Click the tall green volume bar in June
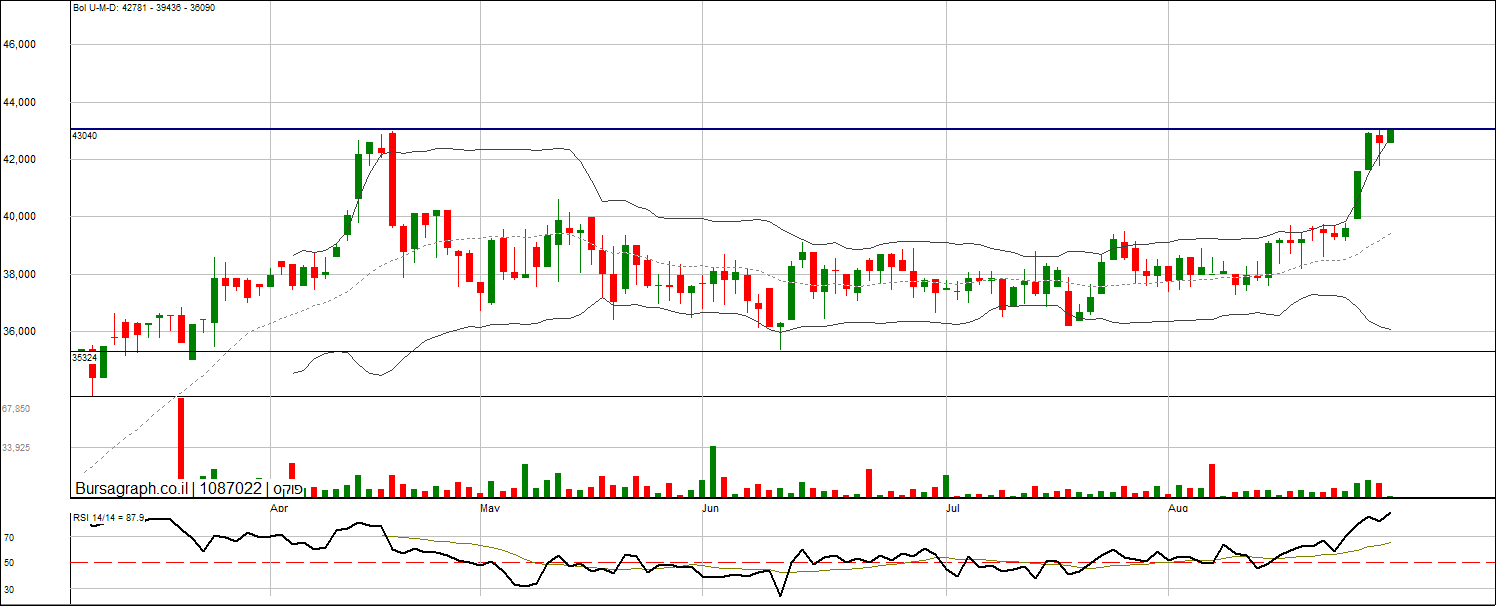 pos(713,472)
